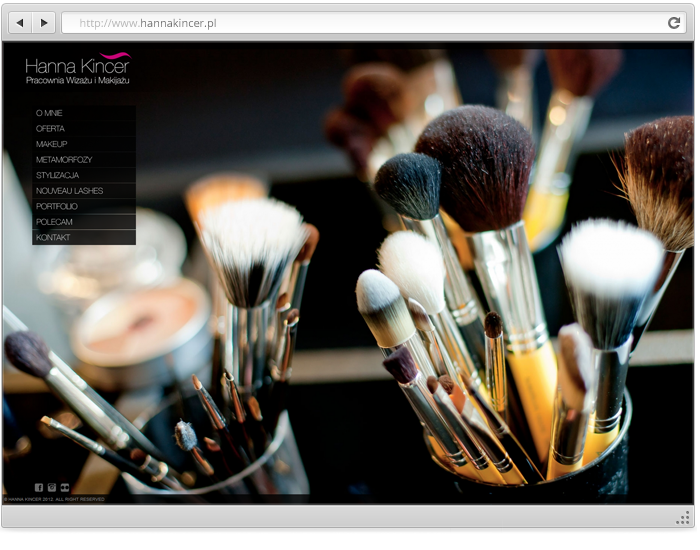Select NOUVEAU LASHES in the menu

(84, 191)
